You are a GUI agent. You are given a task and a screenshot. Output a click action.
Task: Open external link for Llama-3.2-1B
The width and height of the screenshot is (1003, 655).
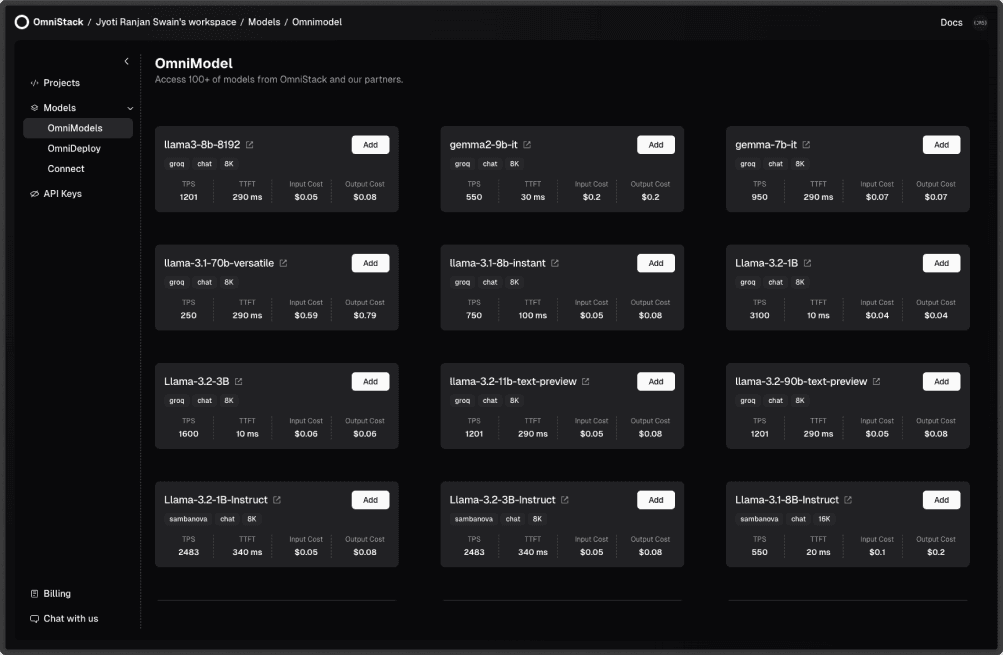[807, 263]
